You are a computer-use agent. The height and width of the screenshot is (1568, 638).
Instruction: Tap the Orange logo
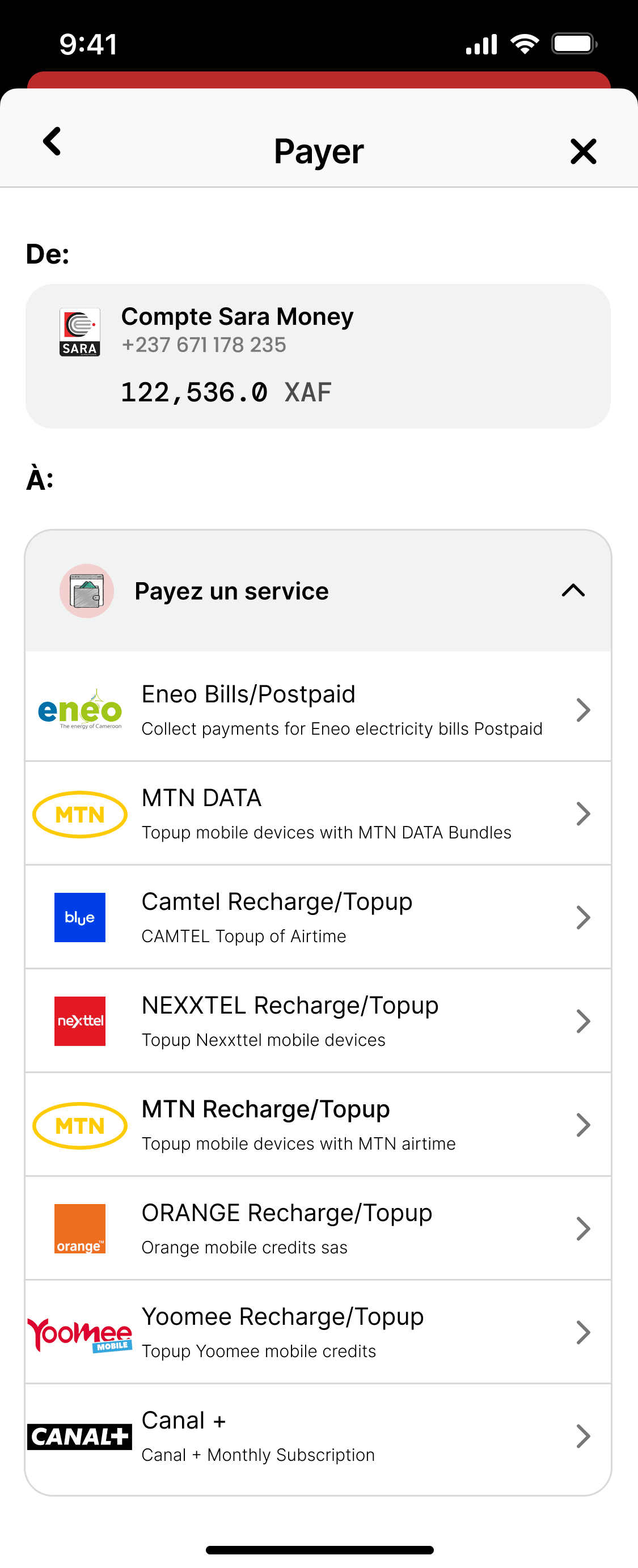(80, 1228)
